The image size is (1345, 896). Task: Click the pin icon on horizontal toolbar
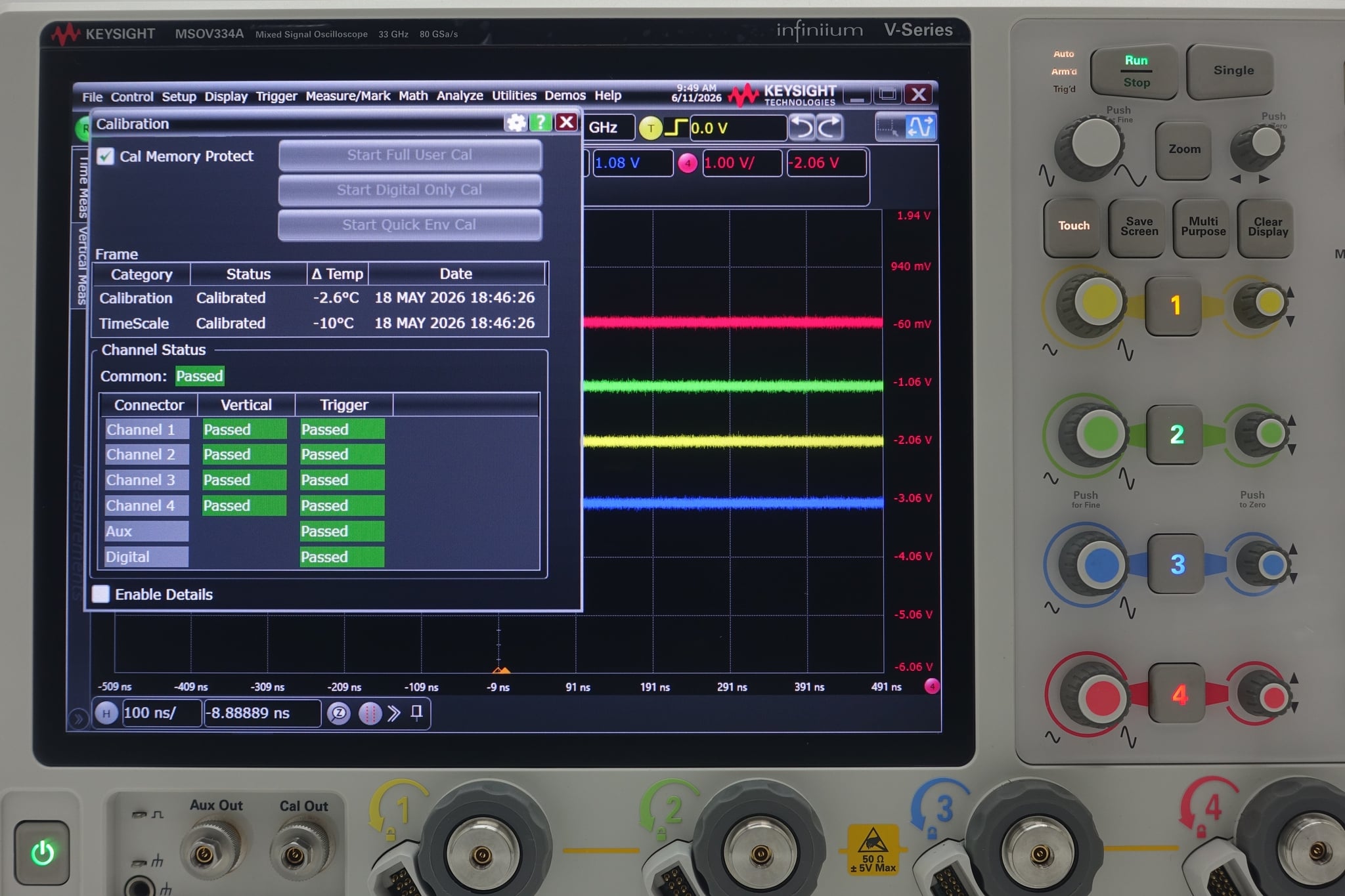416,713
